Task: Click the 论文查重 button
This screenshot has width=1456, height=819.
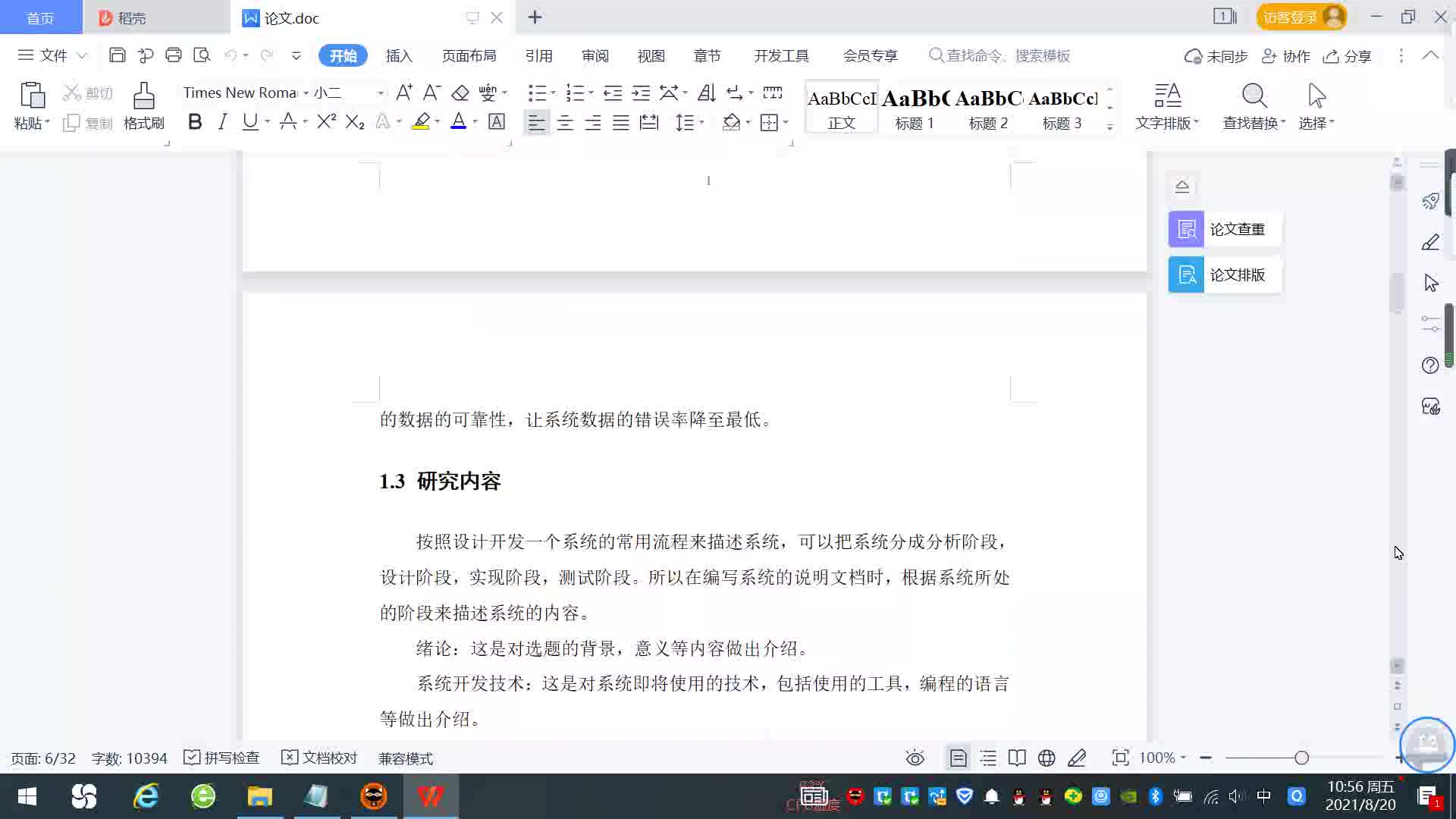Action: [x=1224, y=229]
